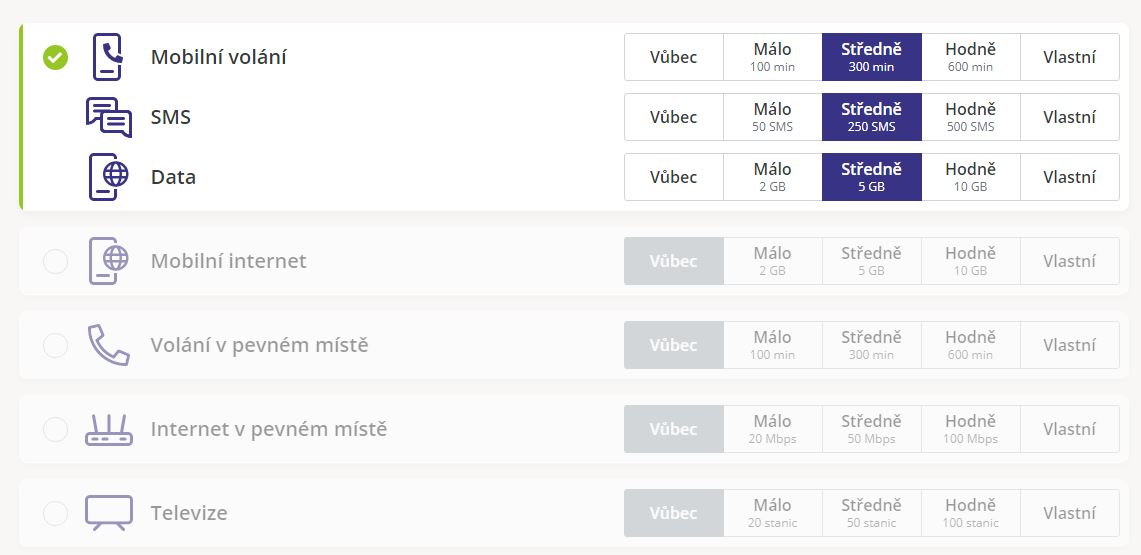Select Středně 50 Mbps for fixed internet
Image resolution: width=1141 pixels, height=555 pixels.
872,429
